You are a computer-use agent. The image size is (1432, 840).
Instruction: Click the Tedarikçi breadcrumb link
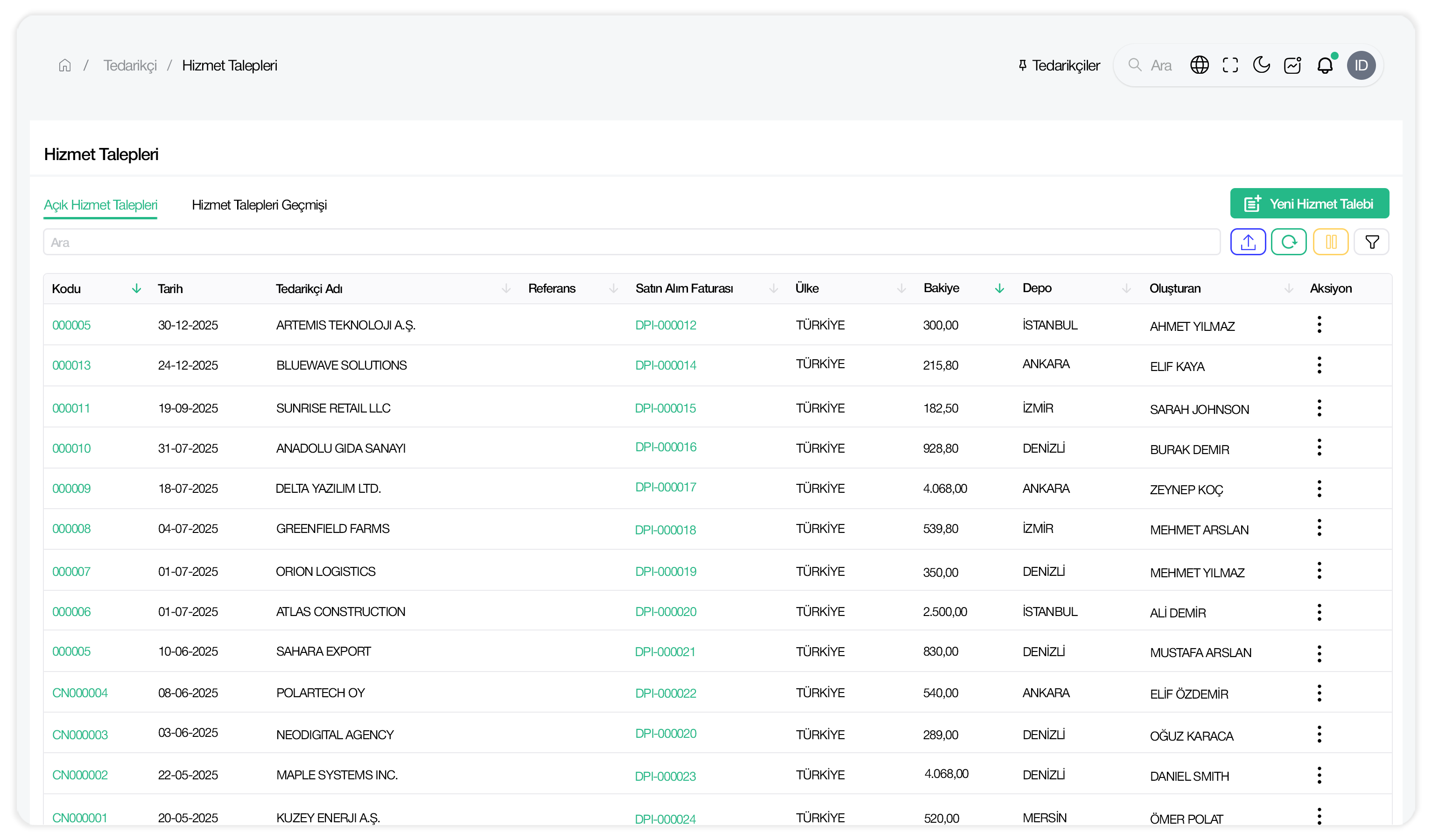pos(130,65)
